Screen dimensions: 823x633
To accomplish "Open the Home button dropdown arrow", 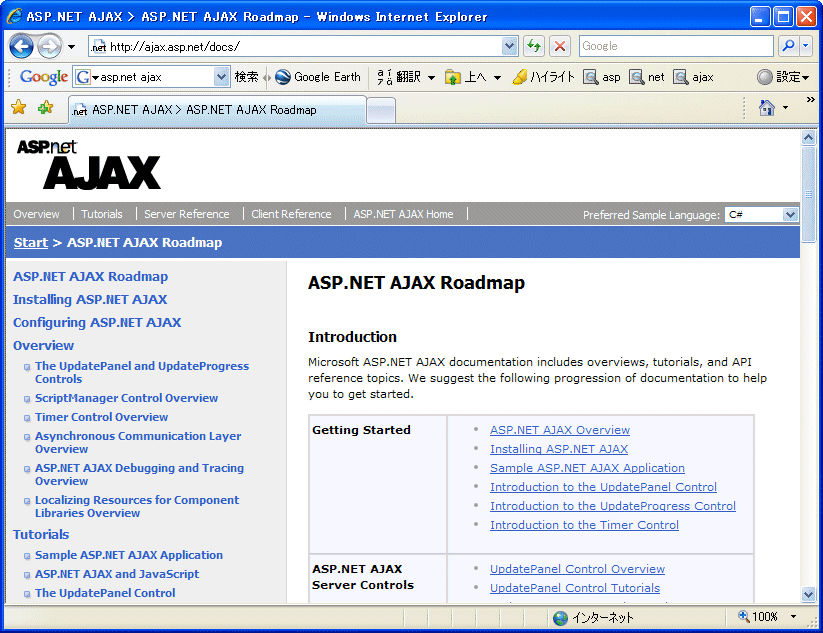I will tap(785, 108).
